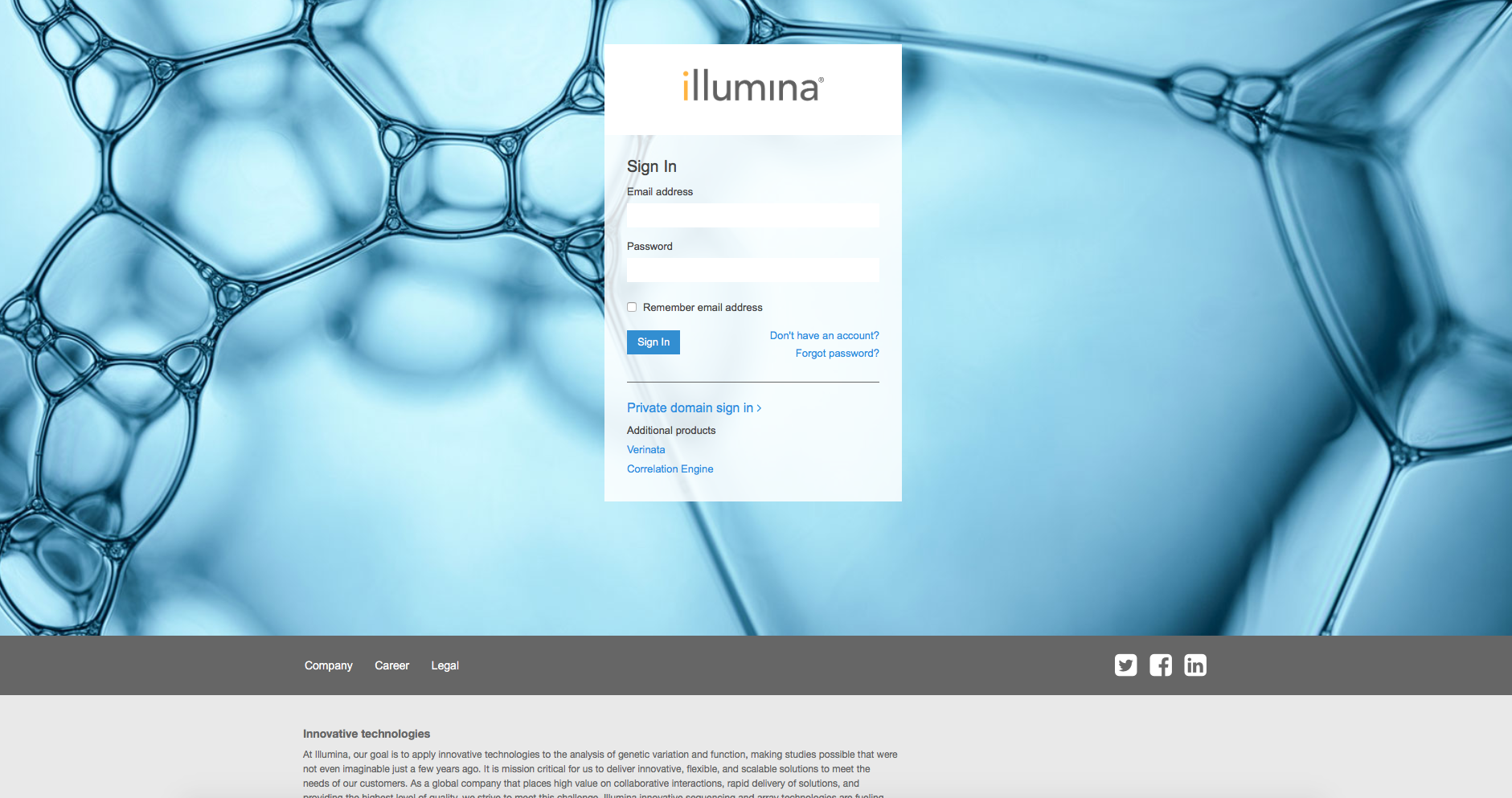The image size is (1512, 798).
Task: Focus the Password input field
Action: pos(753,270)
